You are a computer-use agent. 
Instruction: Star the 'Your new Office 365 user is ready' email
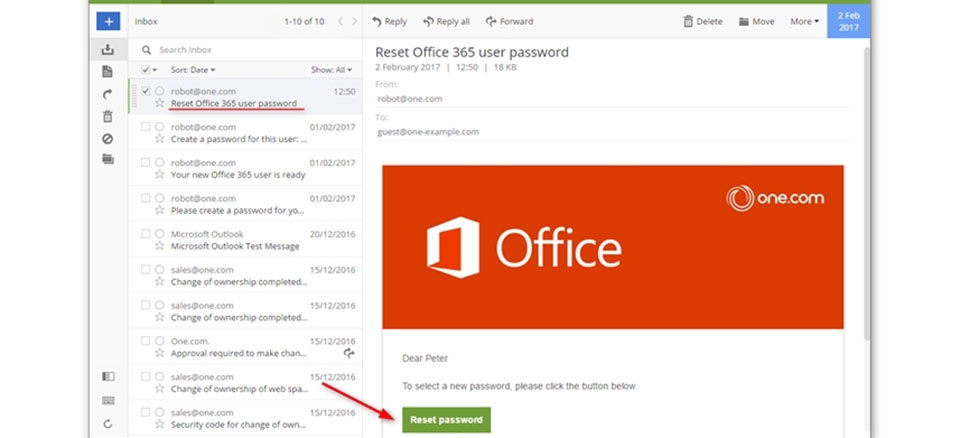pos(160,175)
